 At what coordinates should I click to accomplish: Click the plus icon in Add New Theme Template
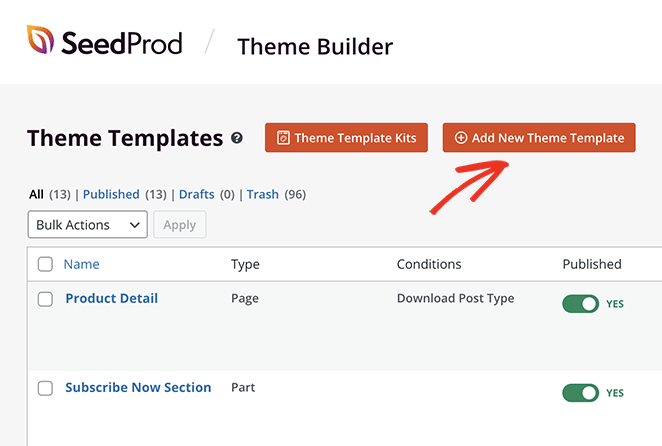(x=461, y=138)
